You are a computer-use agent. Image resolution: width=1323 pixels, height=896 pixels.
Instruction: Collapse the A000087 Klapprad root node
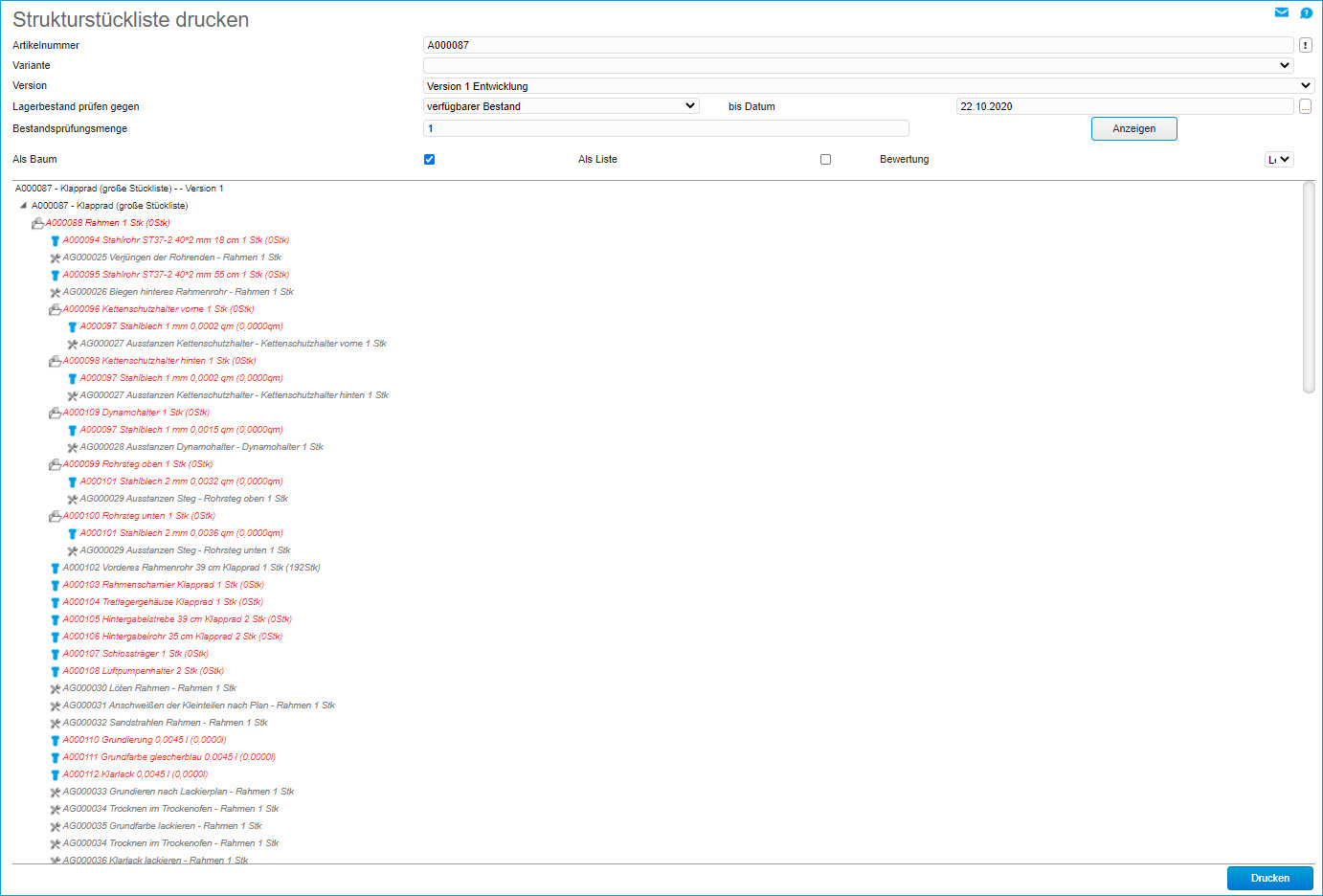(x=23, y=206)
